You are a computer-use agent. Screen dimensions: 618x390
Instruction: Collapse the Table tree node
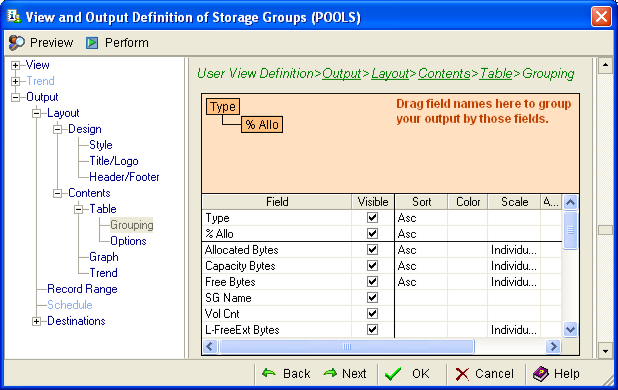tap(79, 209)
